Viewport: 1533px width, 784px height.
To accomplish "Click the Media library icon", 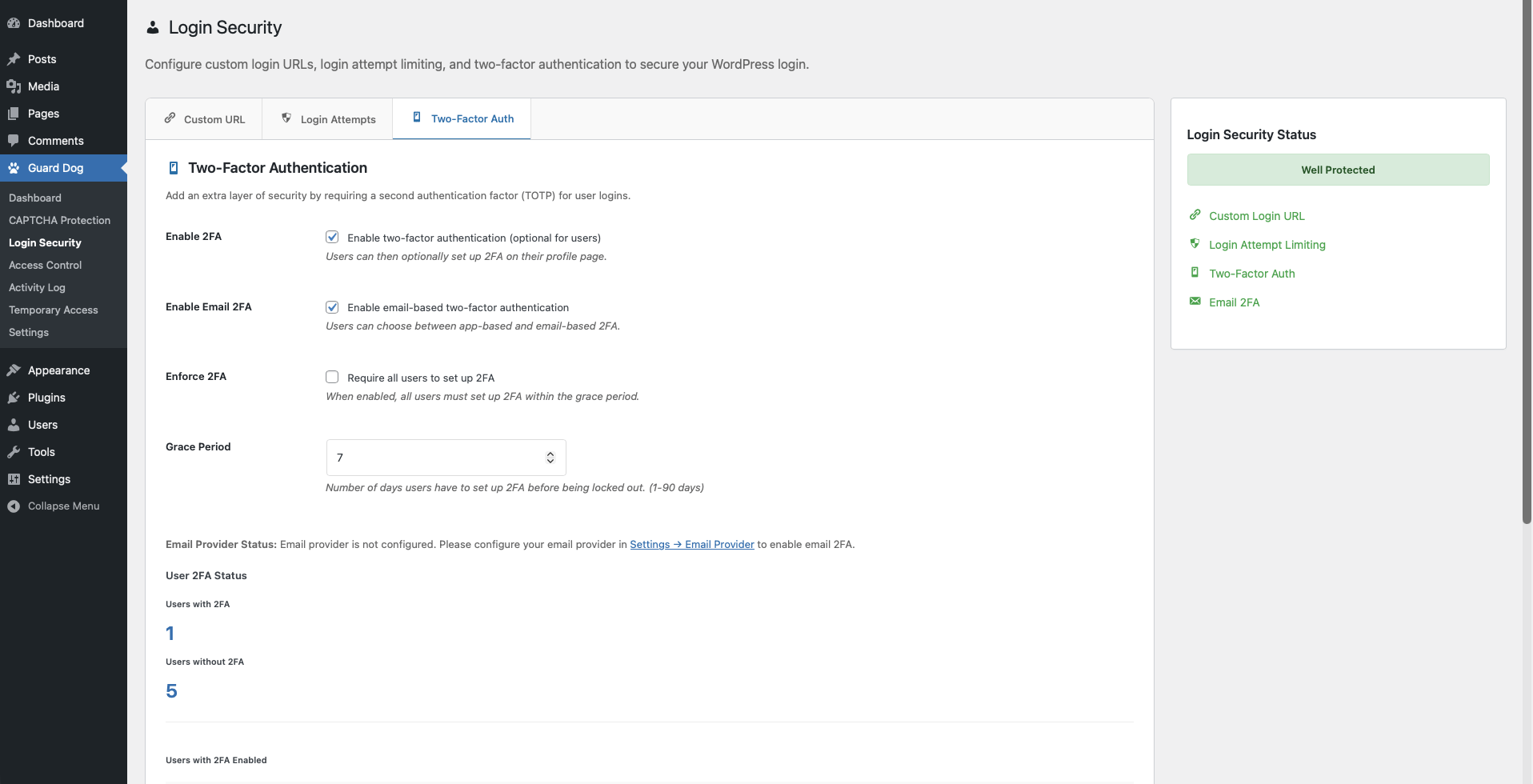I will click(x=14, y=86).
